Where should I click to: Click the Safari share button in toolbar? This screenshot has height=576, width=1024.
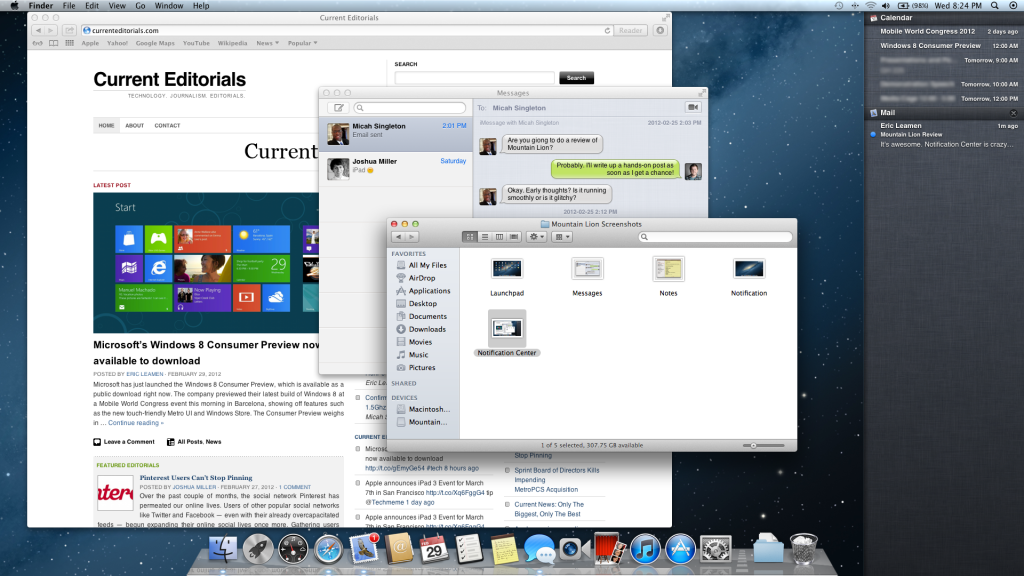[69, 31]
